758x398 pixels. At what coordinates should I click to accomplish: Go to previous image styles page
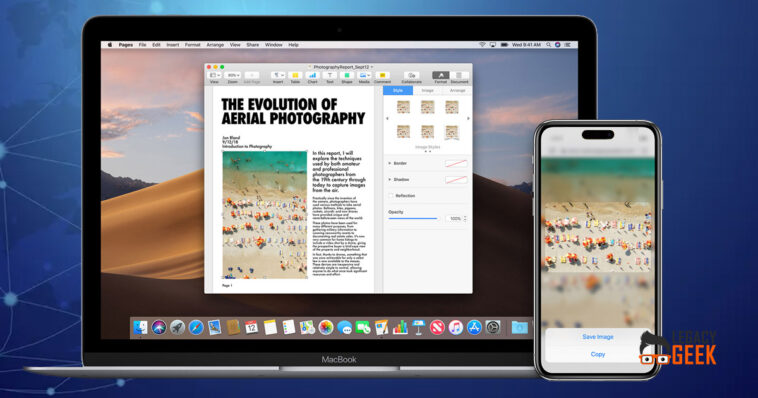click(387, 119)
